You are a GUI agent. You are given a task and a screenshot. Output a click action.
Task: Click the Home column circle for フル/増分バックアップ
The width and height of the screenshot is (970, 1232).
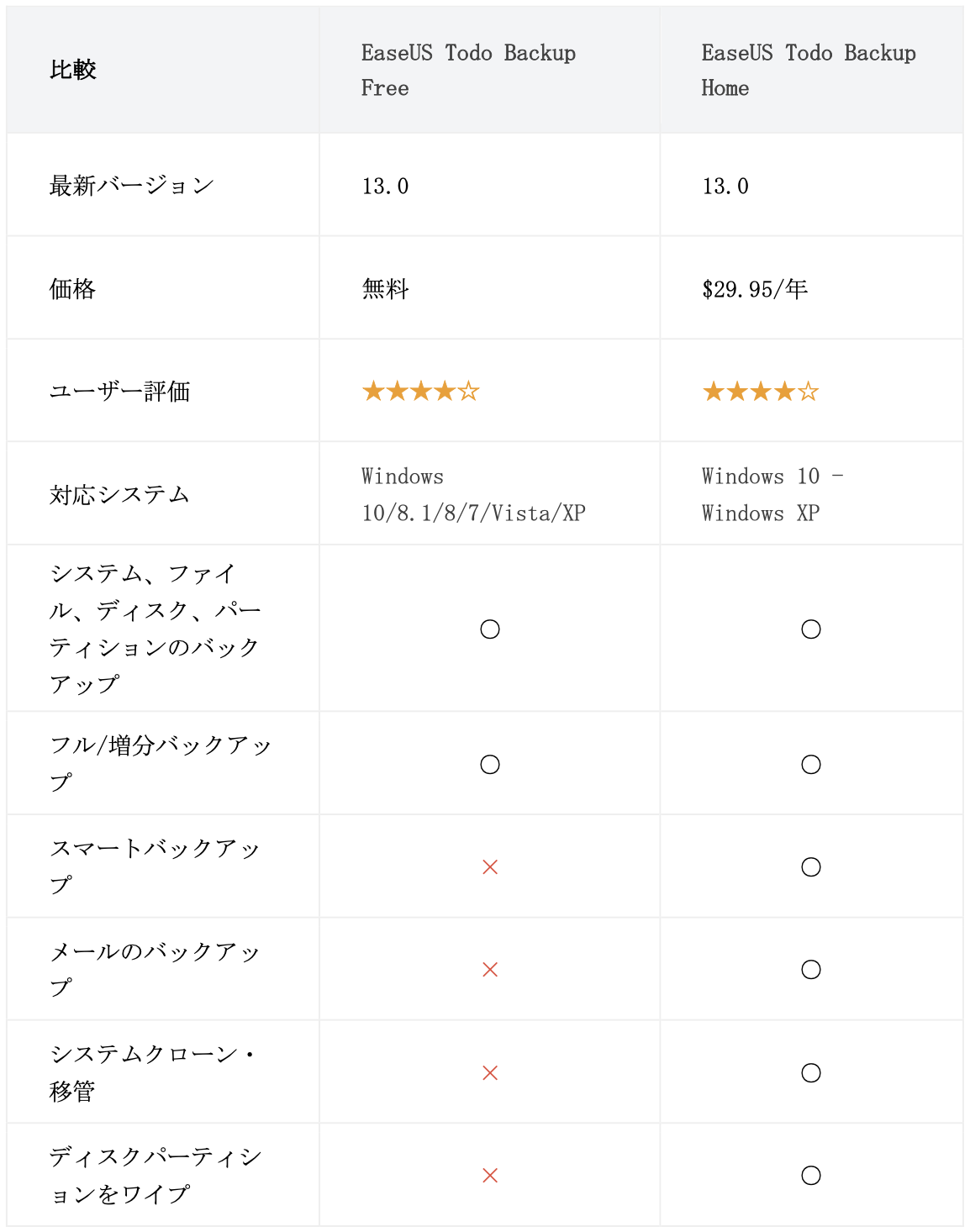click(811, 765)
